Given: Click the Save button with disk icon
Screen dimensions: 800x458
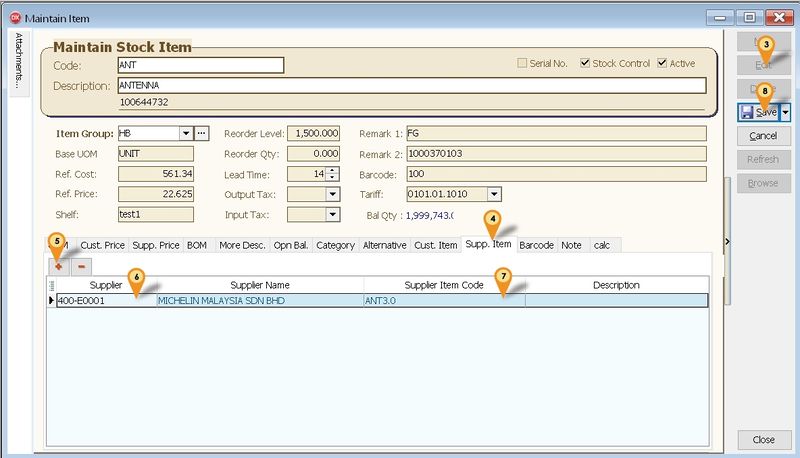Looking at the screenshot, I should (759, 113).
